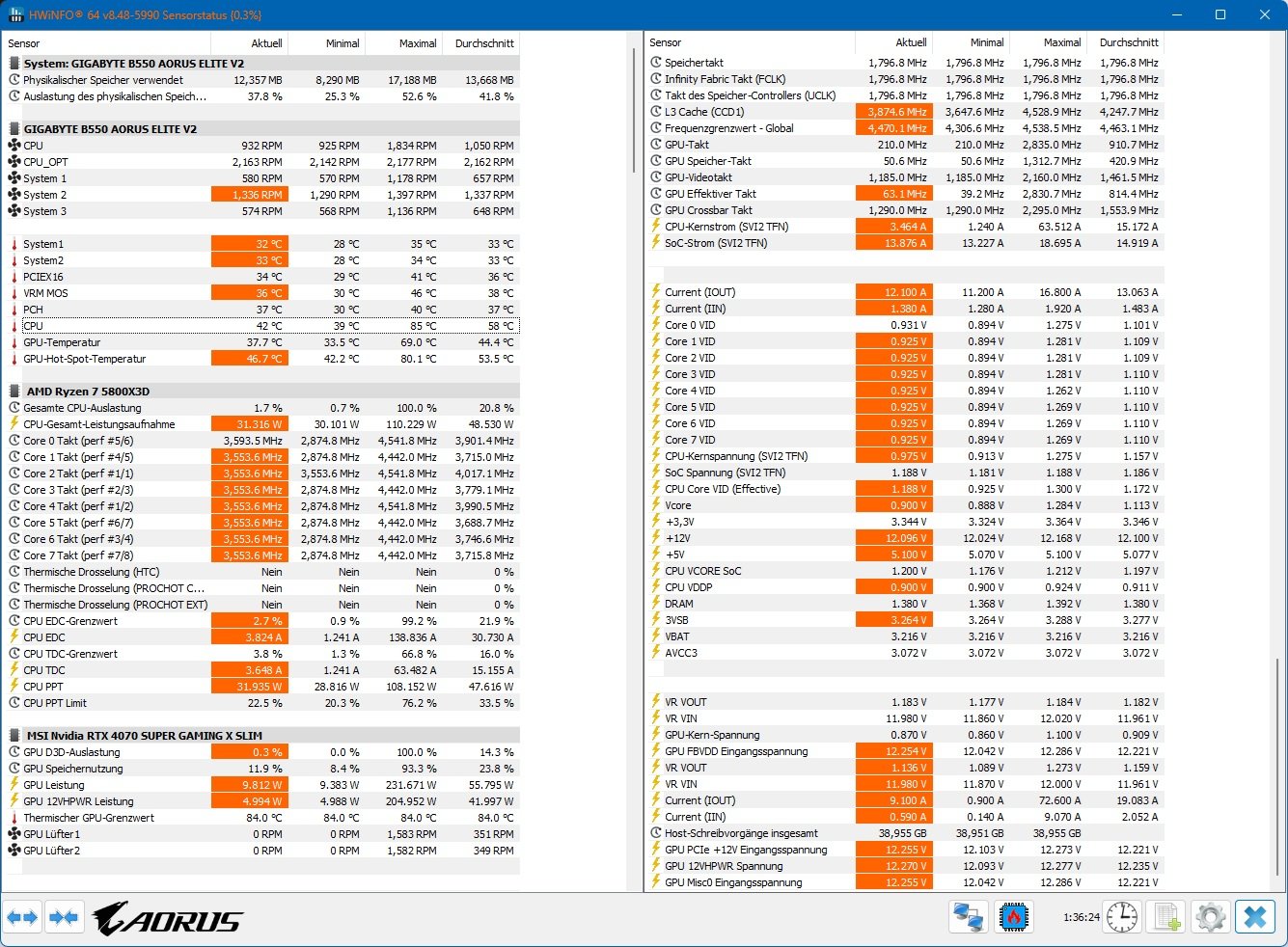Select the SoC-Strom (SVI2 TFN) row
The image size is (1288, 947).
click(x=905, y=243)
